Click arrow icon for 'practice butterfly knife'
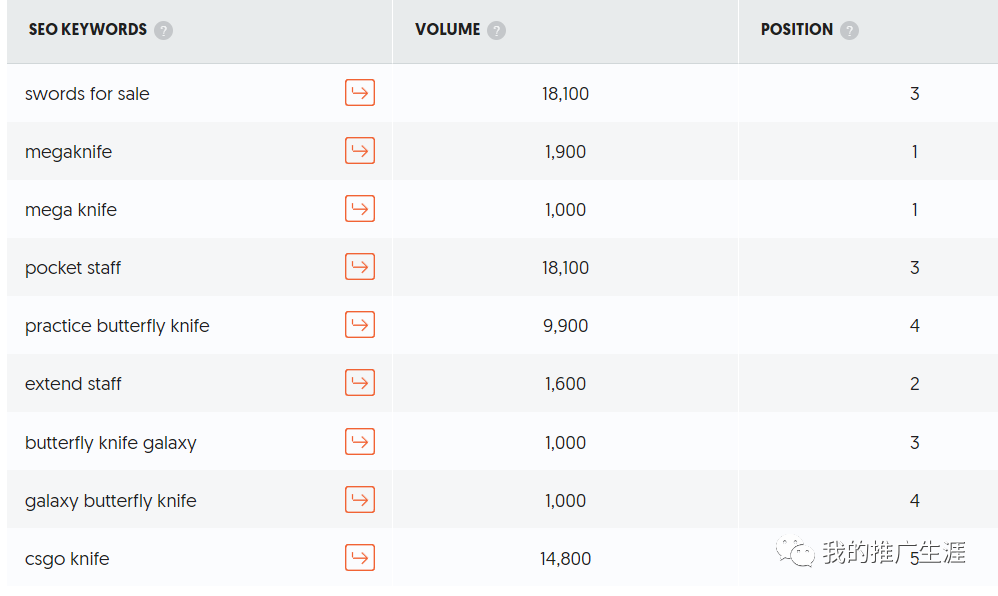 pos(360,325)
